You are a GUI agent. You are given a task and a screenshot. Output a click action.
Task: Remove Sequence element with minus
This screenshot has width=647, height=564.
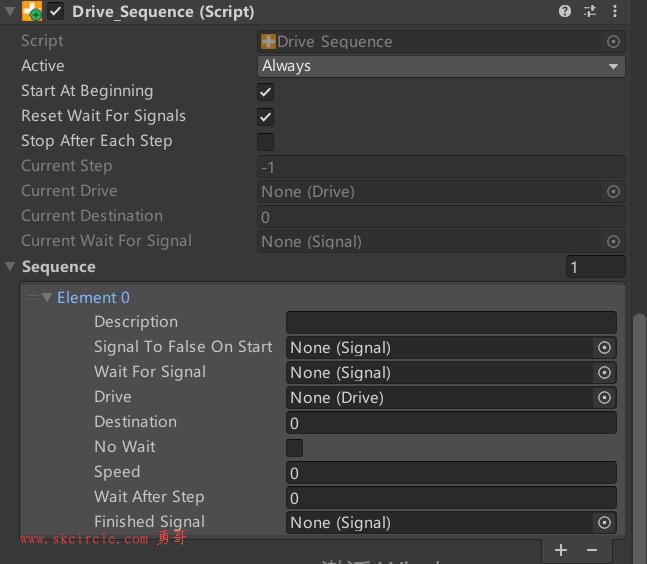click(x=592, y=550)
